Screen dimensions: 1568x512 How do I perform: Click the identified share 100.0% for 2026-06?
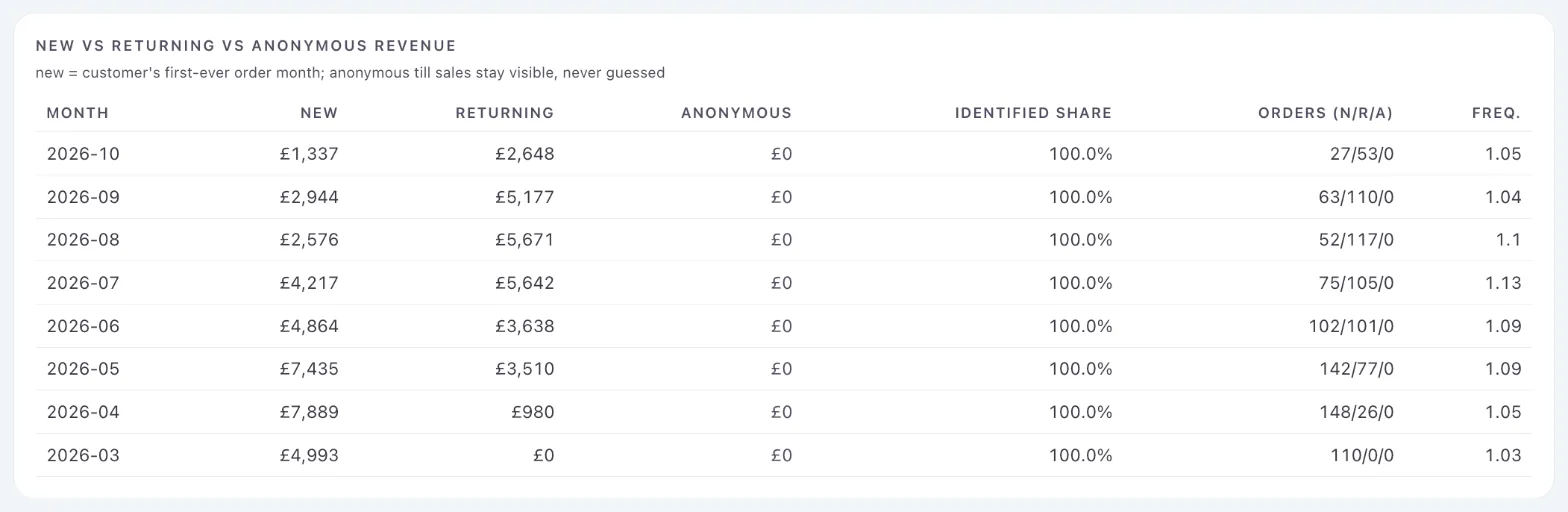click(1080, 326)
